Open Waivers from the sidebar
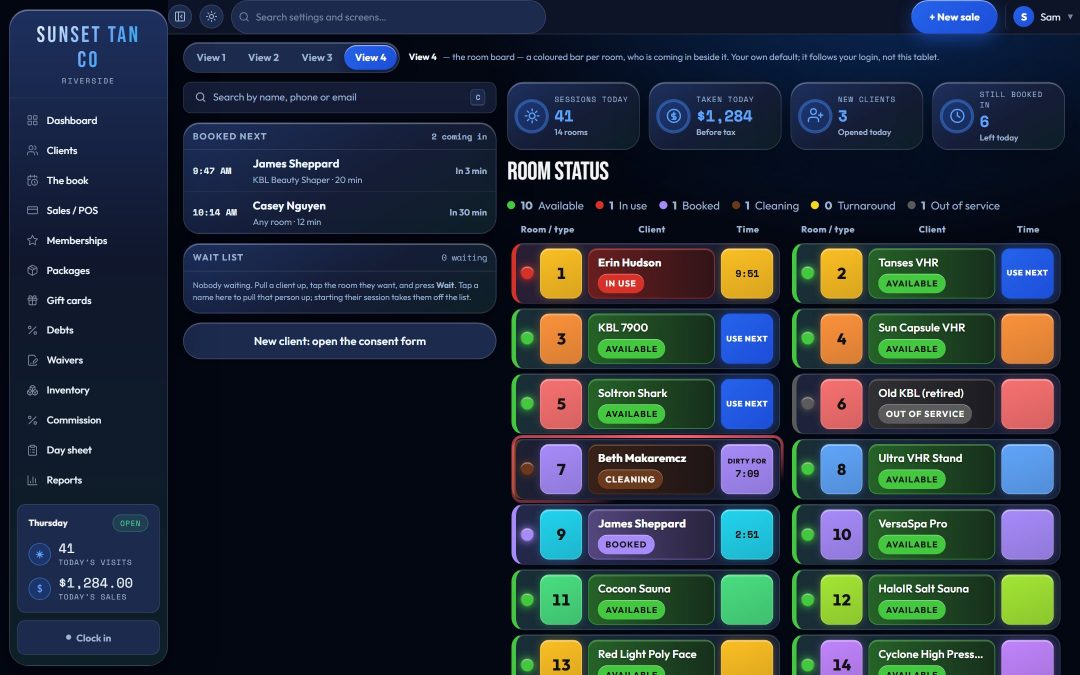 [x=88, y=360]
